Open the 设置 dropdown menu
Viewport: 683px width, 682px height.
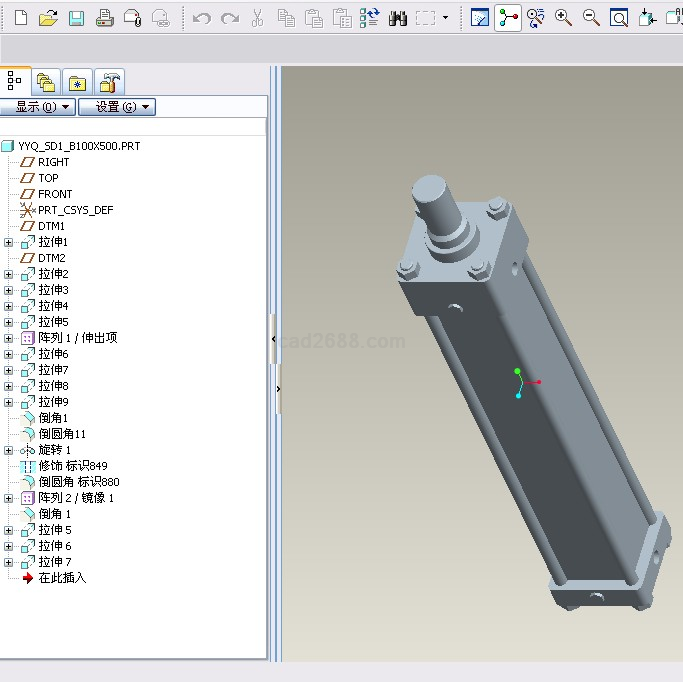116,107
